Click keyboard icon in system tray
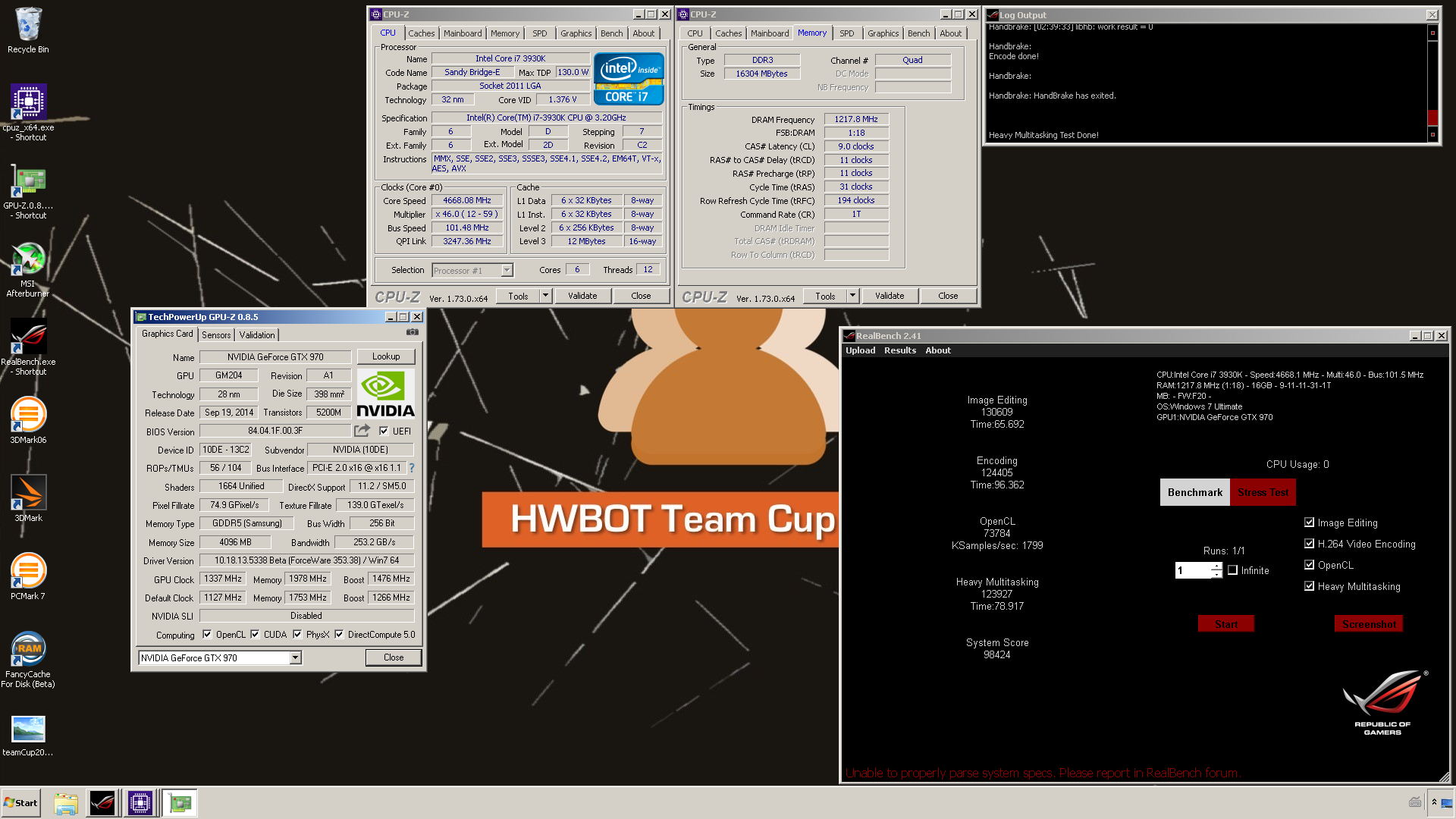The width and height of the screenshot is (1456, 819). 1415,802
